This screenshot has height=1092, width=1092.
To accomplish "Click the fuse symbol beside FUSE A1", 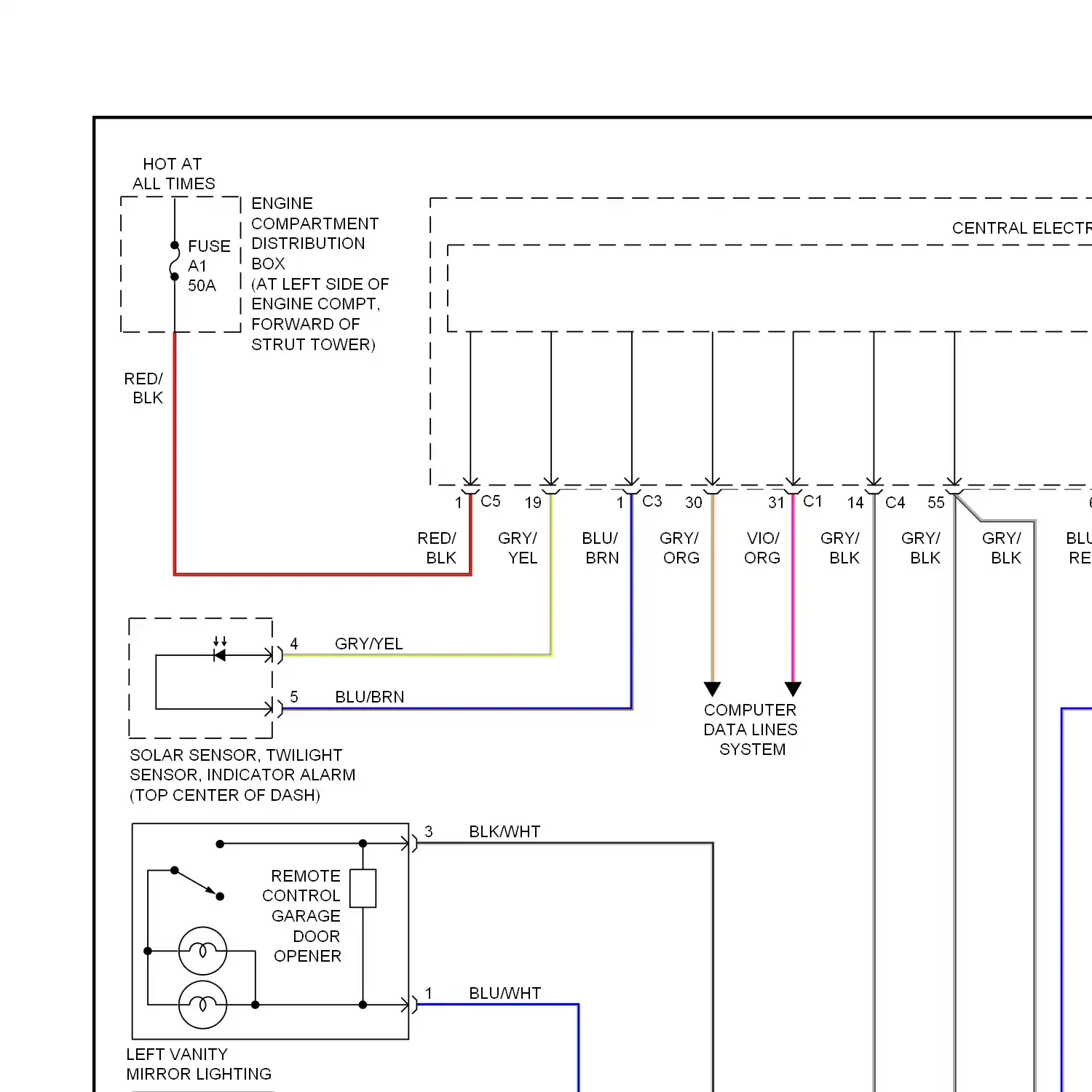I will pos(175,261).
